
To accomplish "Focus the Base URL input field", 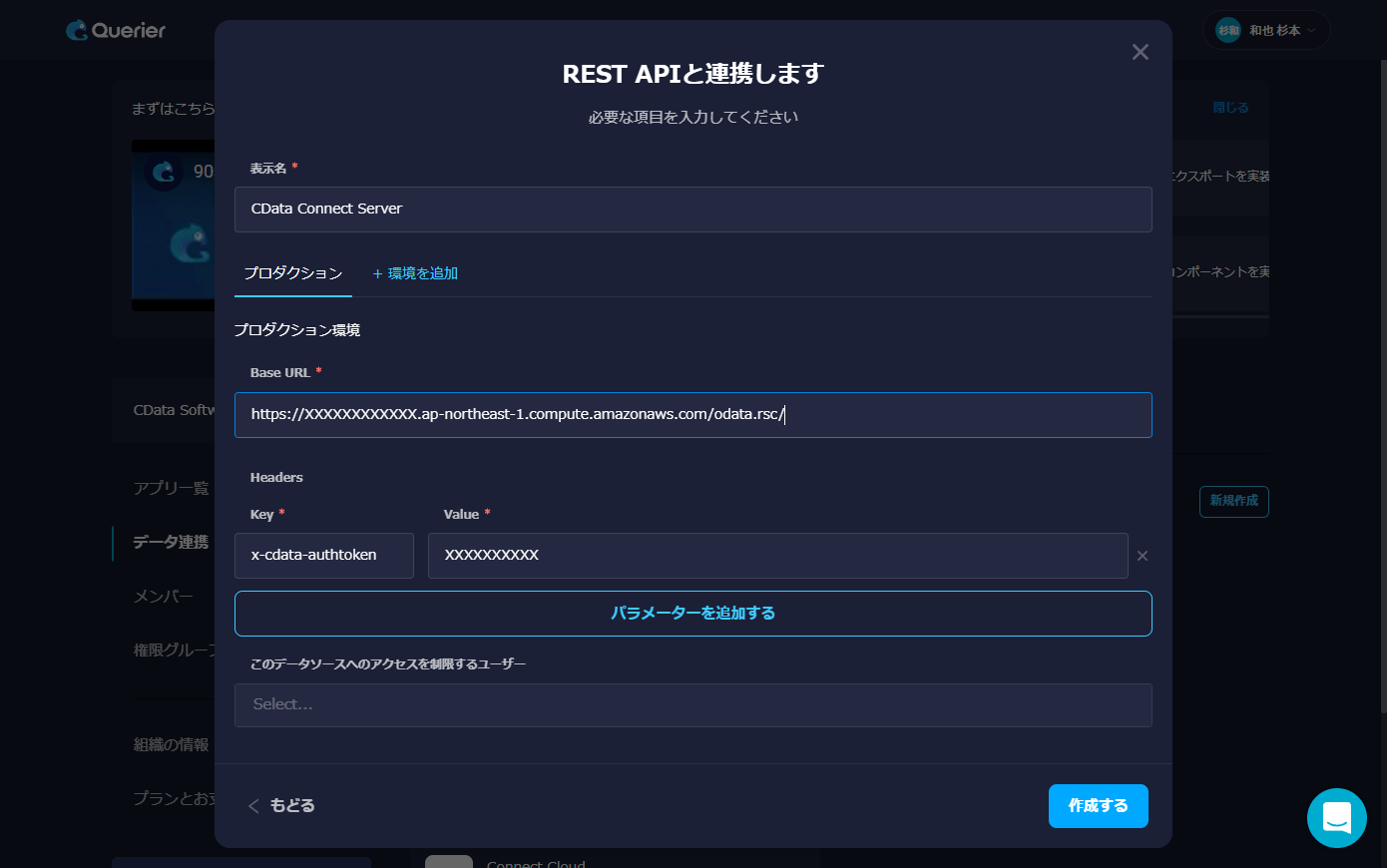I will pos(693,415).
